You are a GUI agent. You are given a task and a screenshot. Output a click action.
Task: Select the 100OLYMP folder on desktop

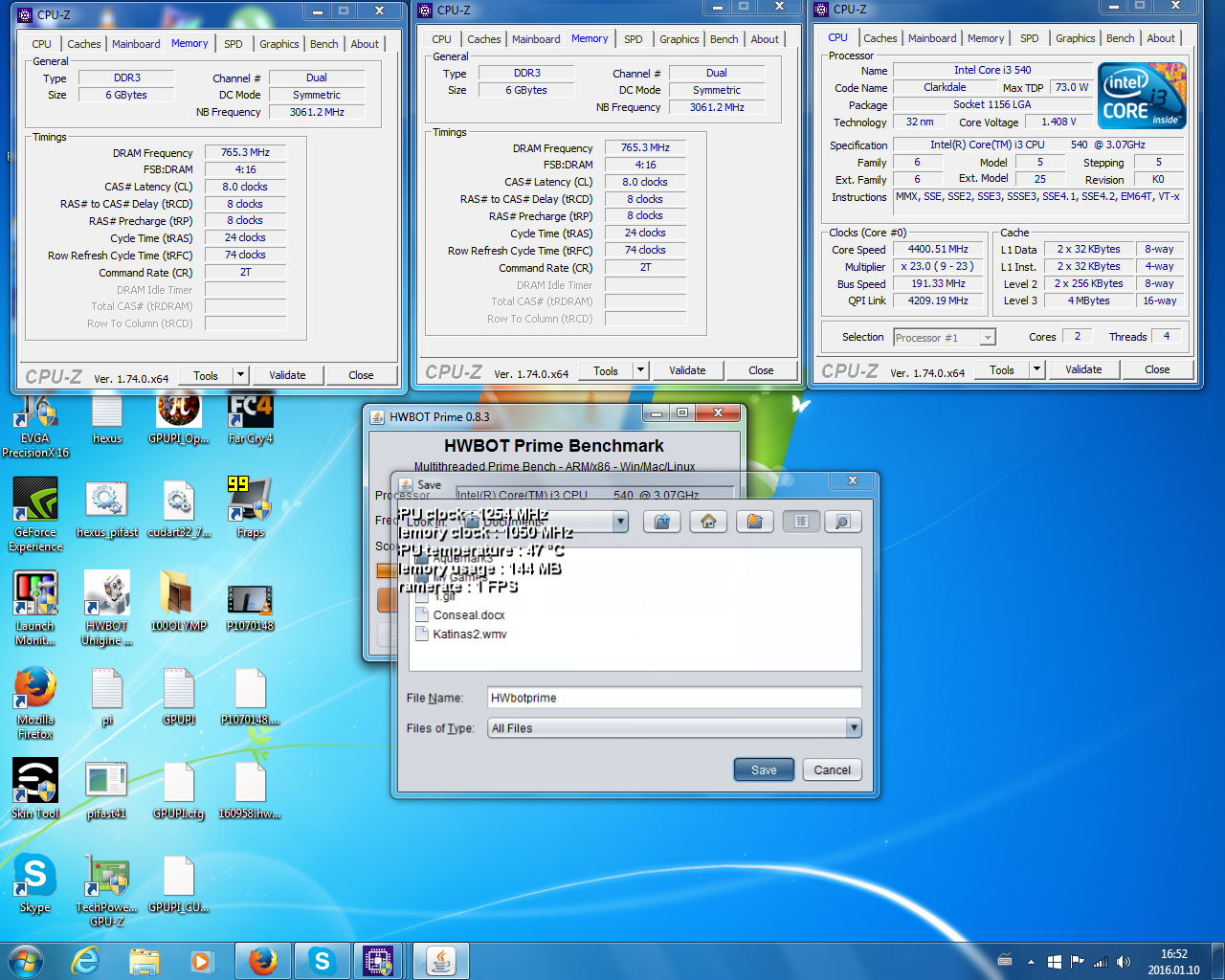[179, 601]
